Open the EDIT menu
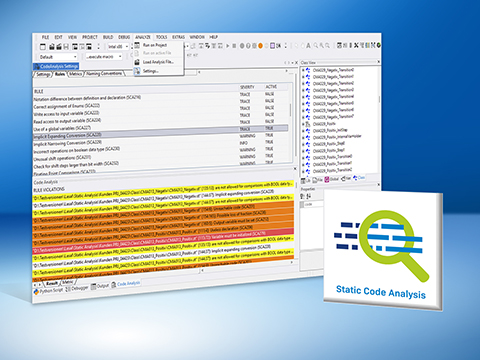 point(59,37)
